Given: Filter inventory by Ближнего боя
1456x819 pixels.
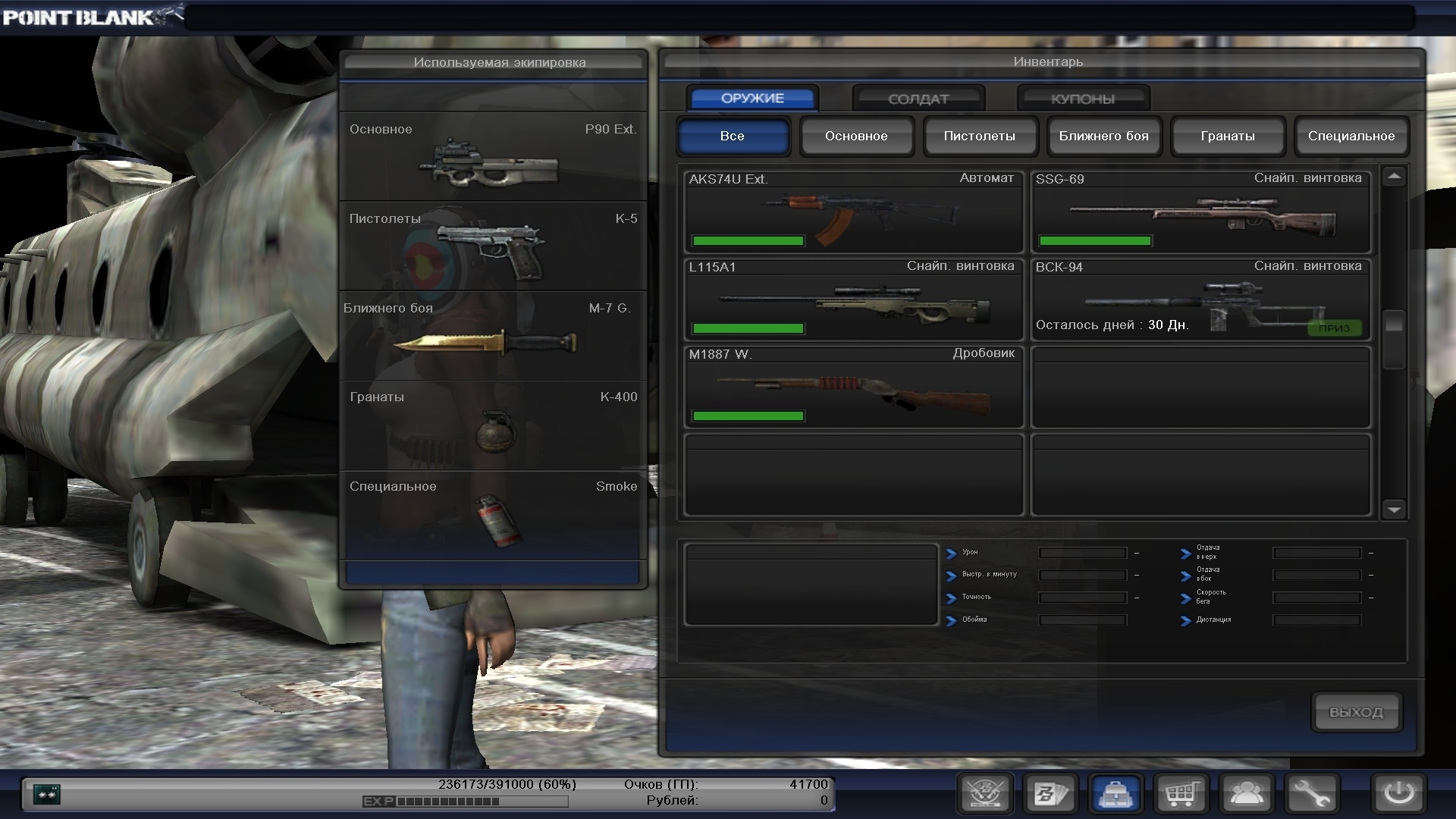Looking at the screenshot, I should [x=1103, y=136].
